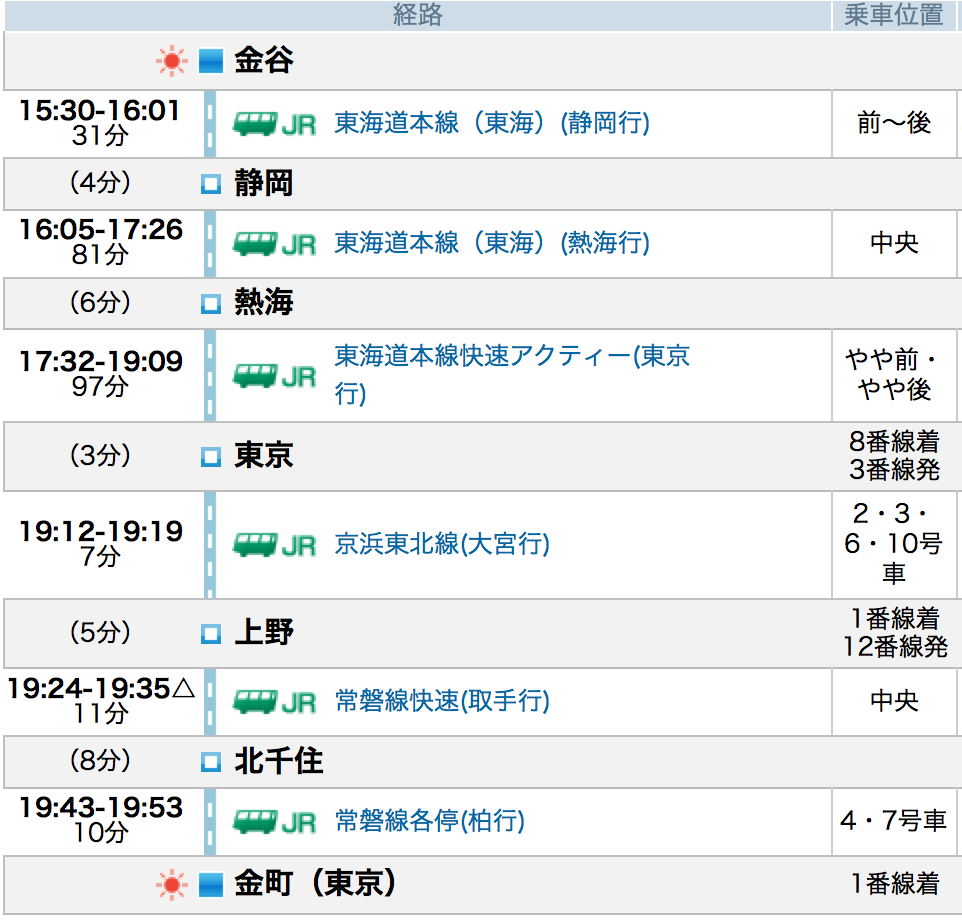The height and width of the screenshot is (924, 962).
Task: Click the transfer square marker beside 東京
Action: (210, 456)
